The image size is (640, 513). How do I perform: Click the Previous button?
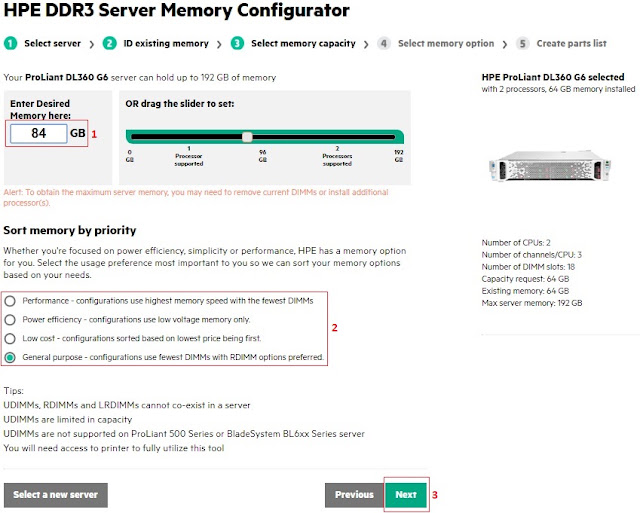[354, 495]
